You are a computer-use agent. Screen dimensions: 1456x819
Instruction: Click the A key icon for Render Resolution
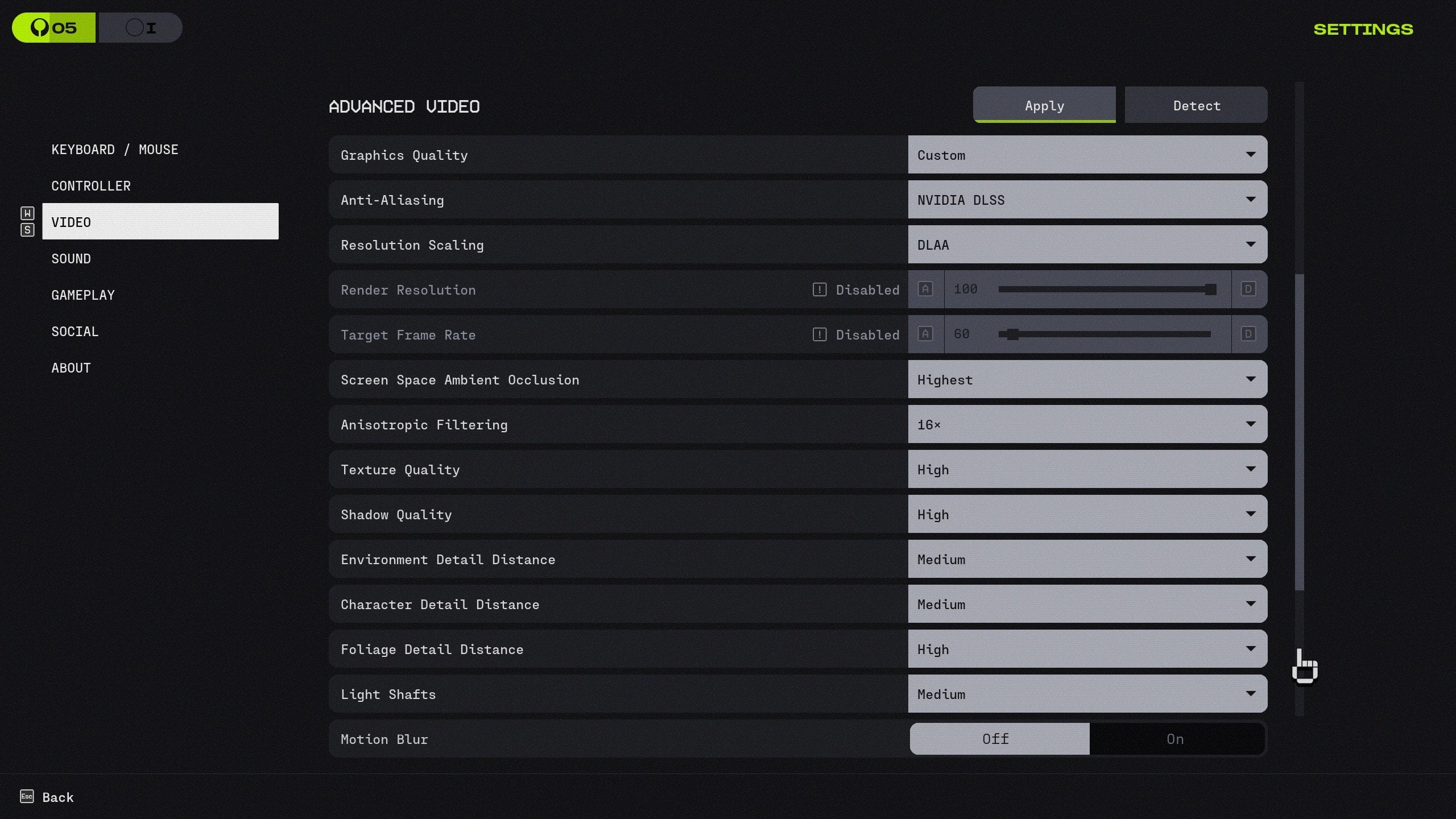(925, 289)
